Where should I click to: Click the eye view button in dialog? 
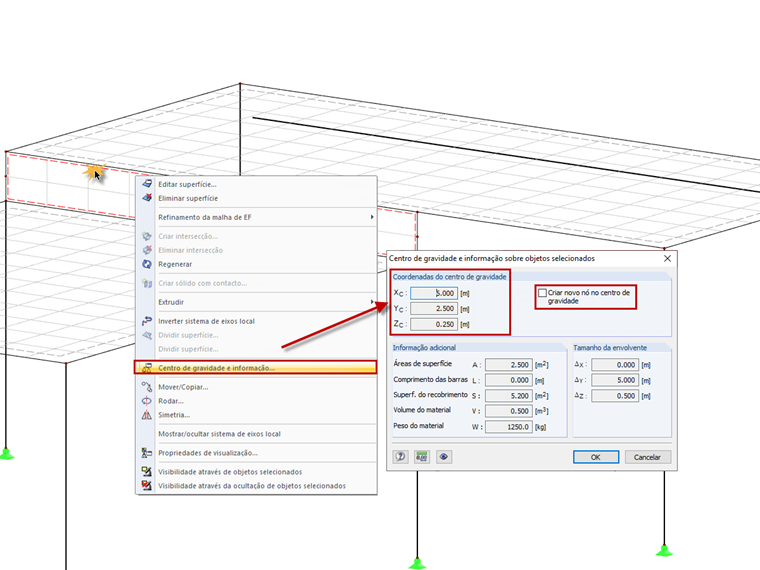[x=444, y=457]
